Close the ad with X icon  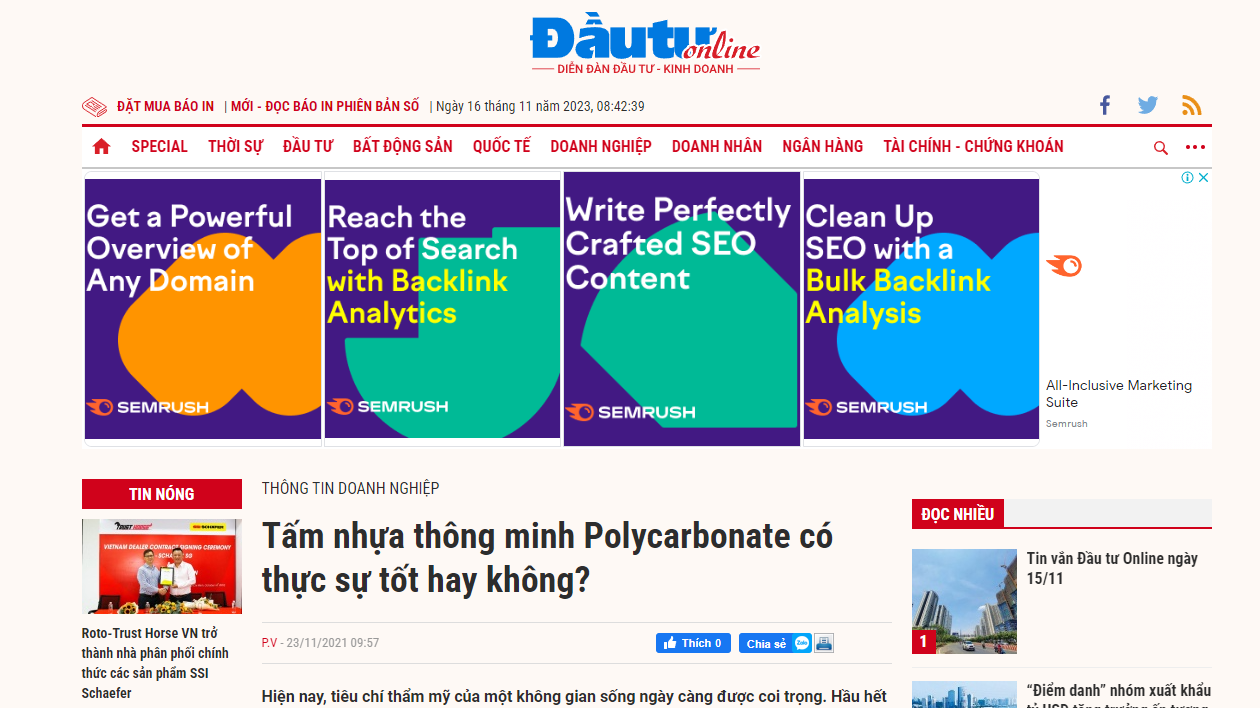coord(1204,178)
